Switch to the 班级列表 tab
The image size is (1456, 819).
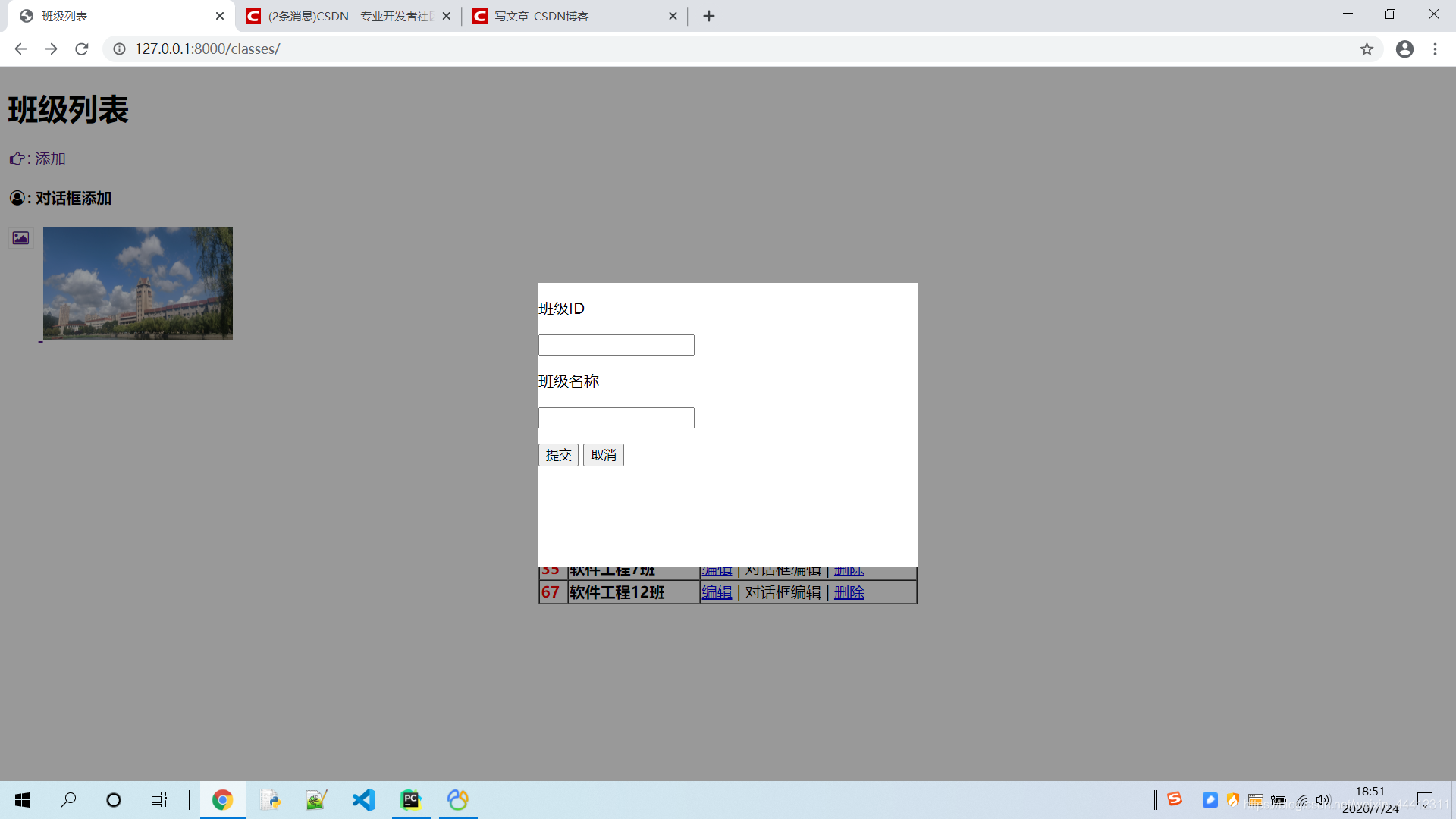coord(121,16)
